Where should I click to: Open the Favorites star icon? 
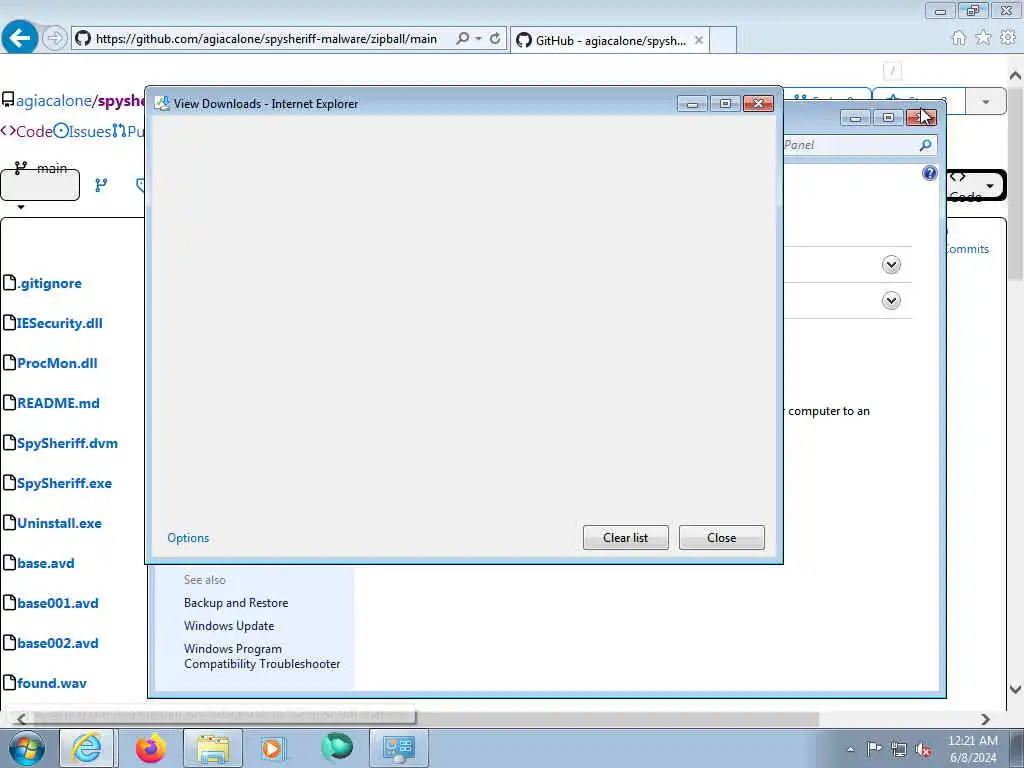983,38
